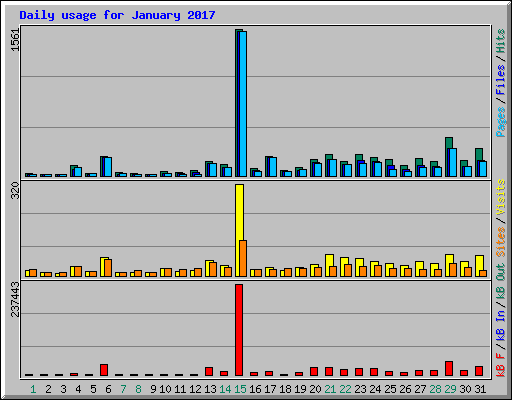Click day 24 on the axis
Screen dimensions: 512x400
pyautogui.click(x=375, y=389)
